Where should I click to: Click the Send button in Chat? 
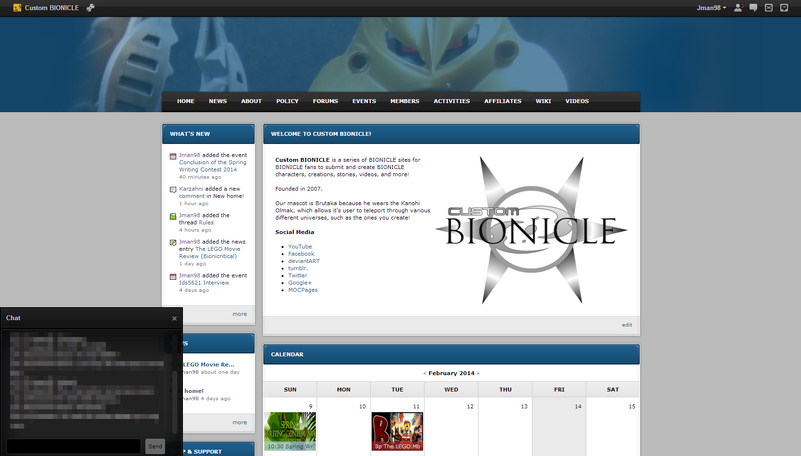coord(155,446)
